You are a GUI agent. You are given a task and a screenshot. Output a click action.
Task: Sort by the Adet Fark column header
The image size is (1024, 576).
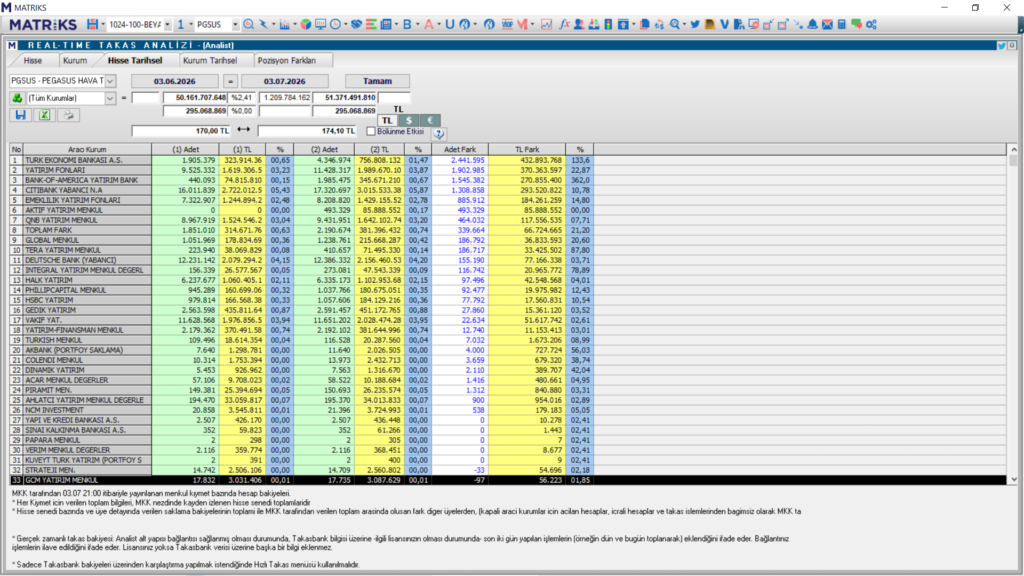tap(460, 150)
